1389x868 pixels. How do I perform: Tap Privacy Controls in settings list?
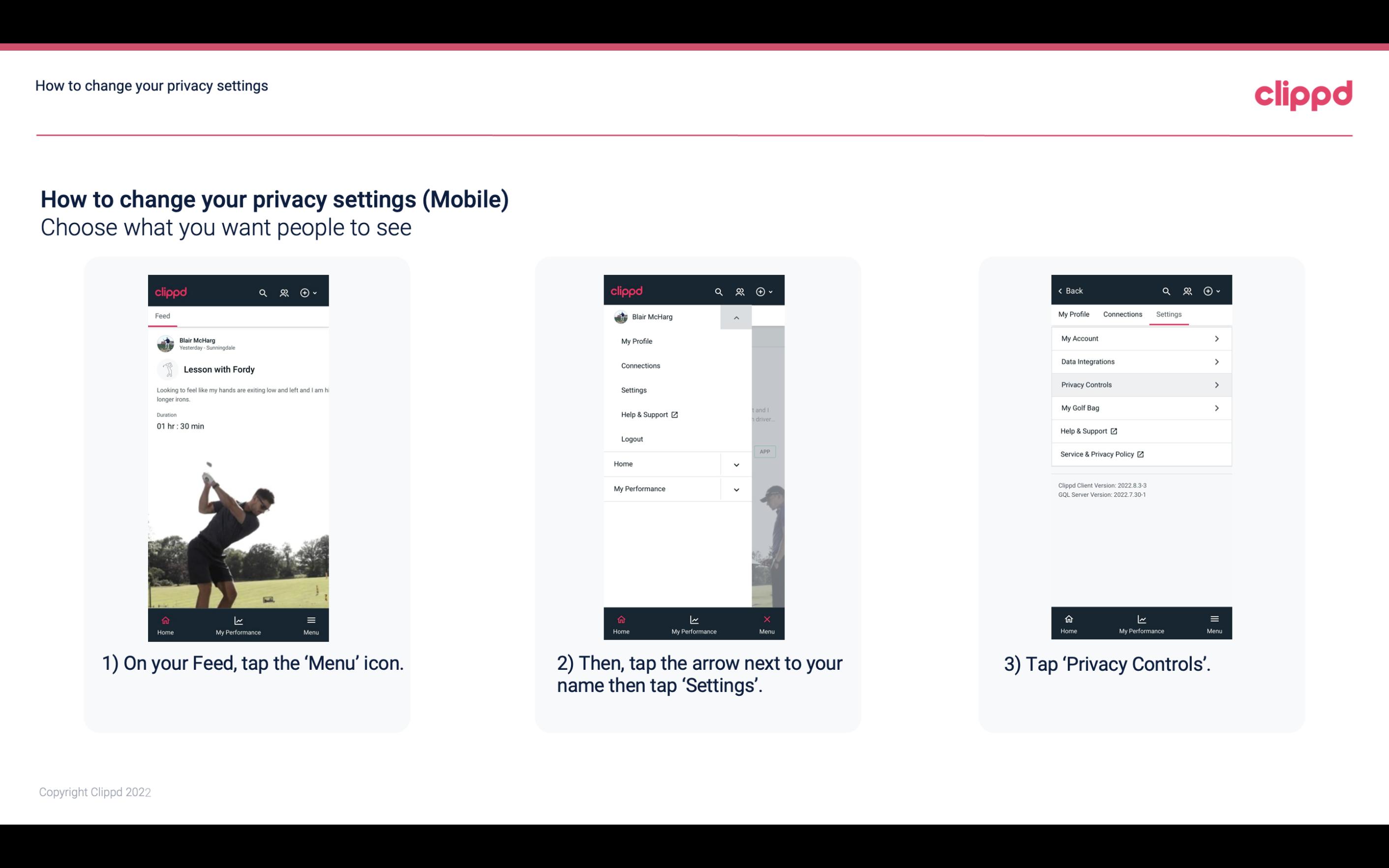click(1140, 384)
